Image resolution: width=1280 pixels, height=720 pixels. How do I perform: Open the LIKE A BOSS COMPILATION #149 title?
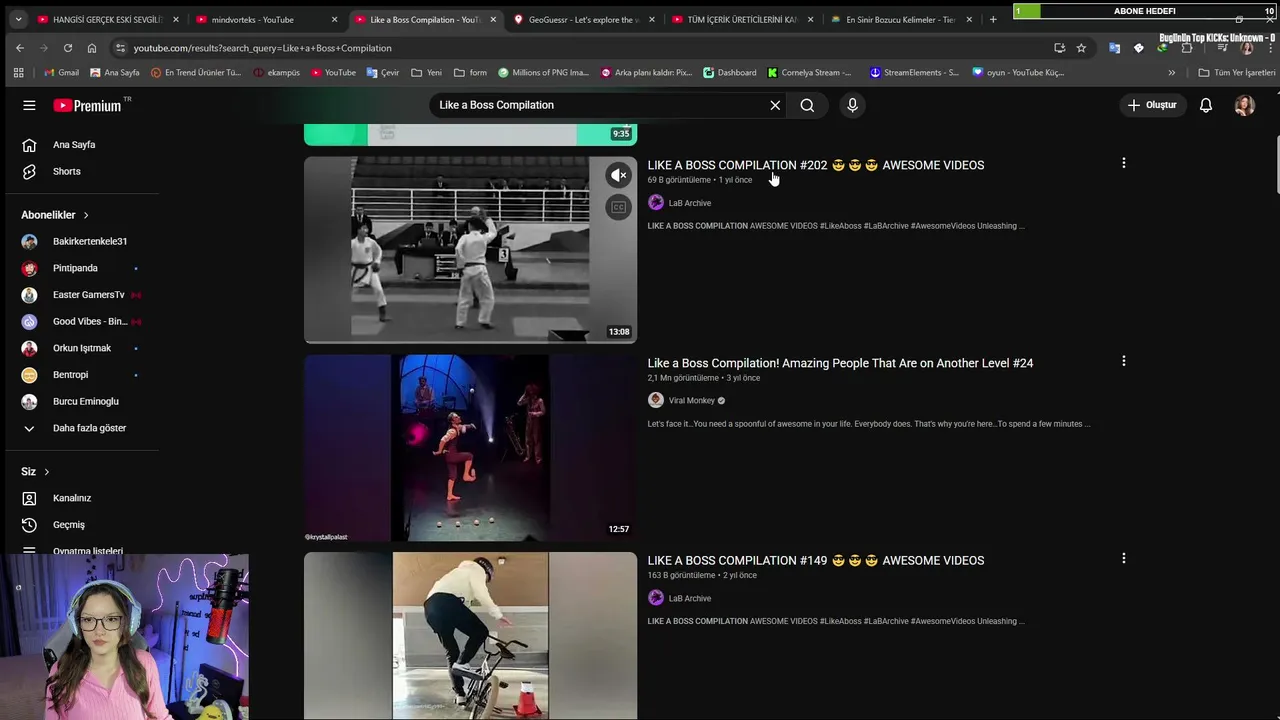point(815,560)
